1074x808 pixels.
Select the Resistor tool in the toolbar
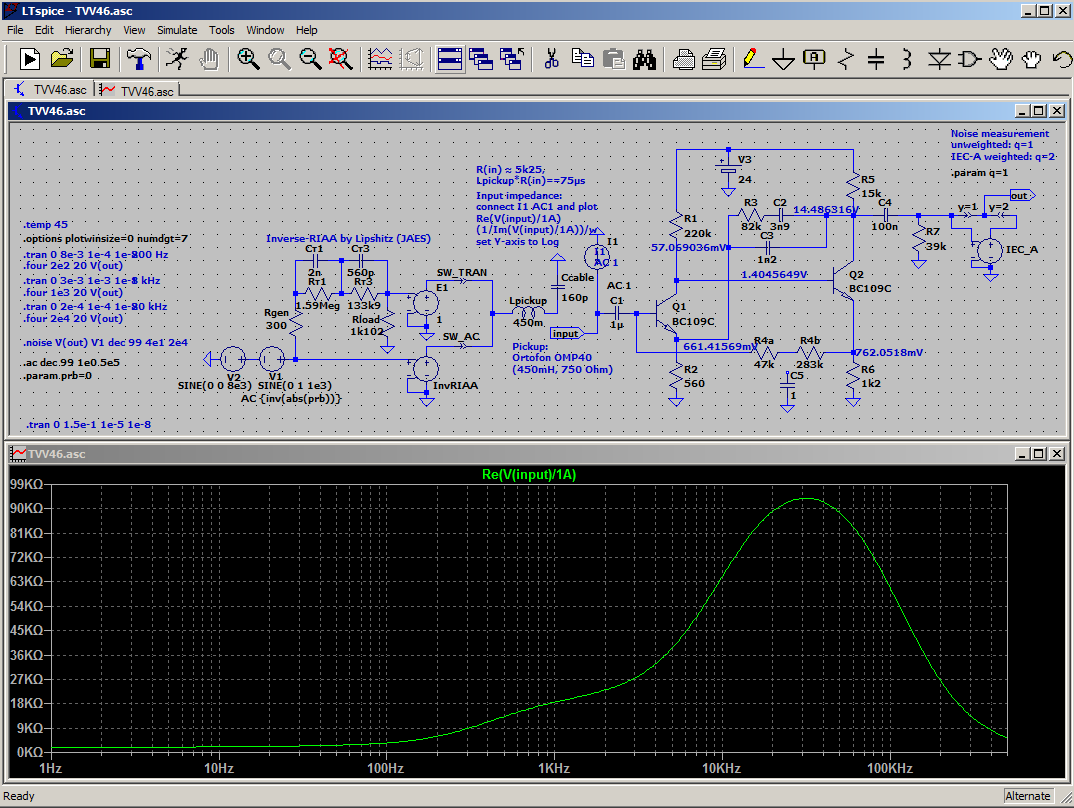point(845,59)
